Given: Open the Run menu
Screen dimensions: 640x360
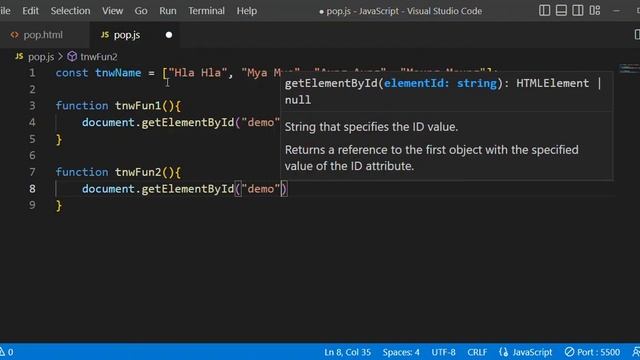Looking at the screenshot, I should (x=168, y=11).
